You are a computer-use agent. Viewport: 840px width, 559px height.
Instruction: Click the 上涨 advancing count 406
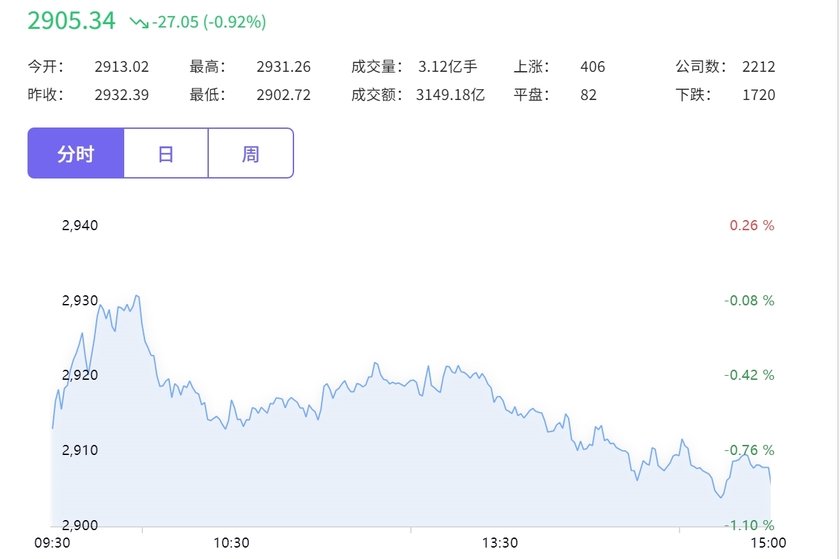click(x=592, y=66)
